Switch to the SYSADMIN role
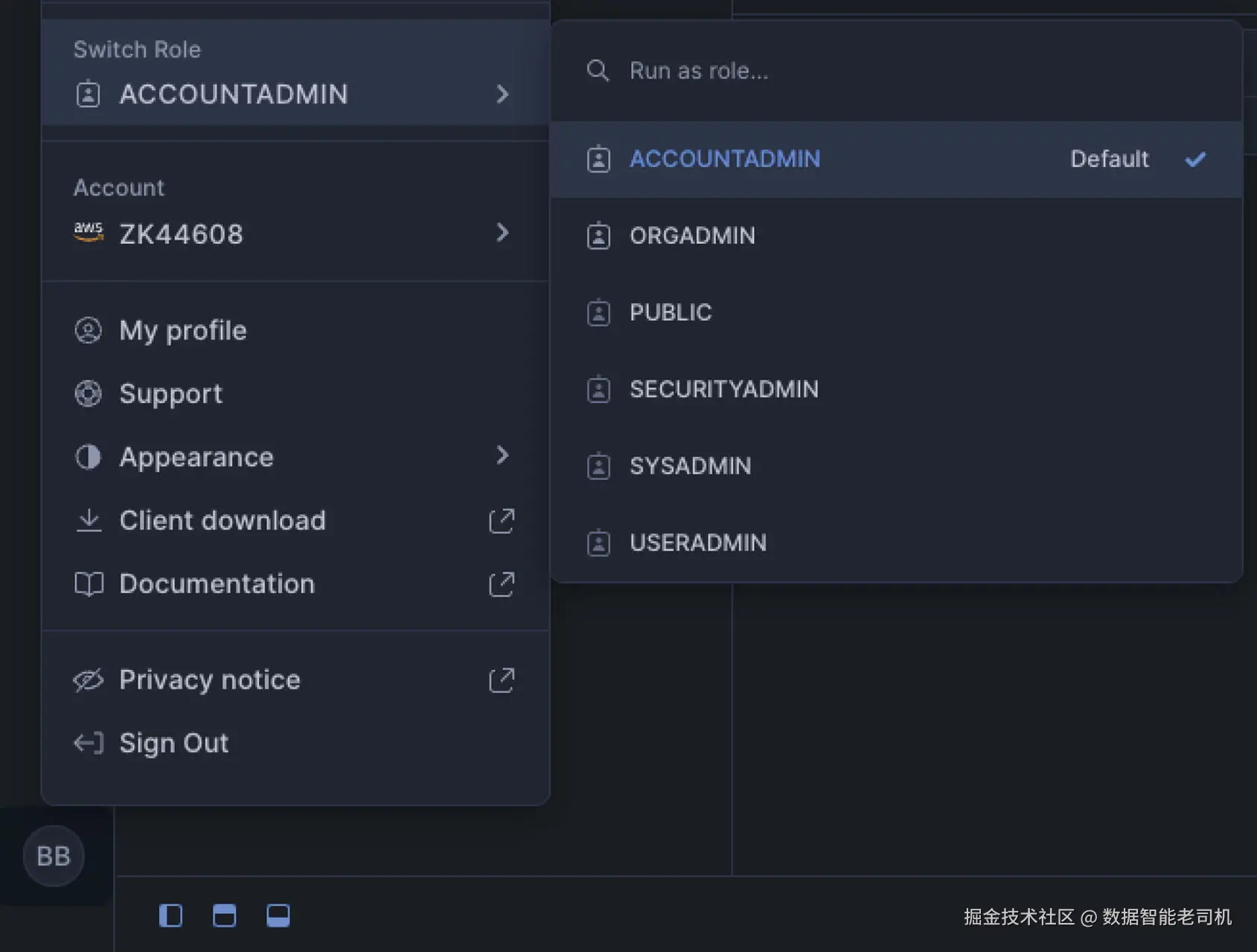 (896, 465)
